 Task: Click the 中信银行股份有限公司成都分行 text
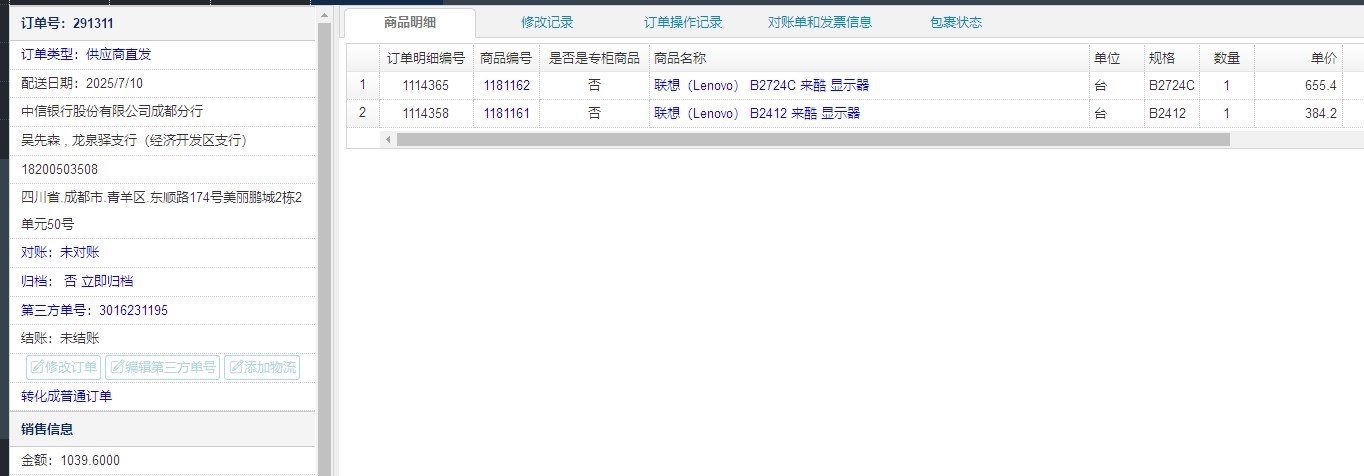pos(112,110)
